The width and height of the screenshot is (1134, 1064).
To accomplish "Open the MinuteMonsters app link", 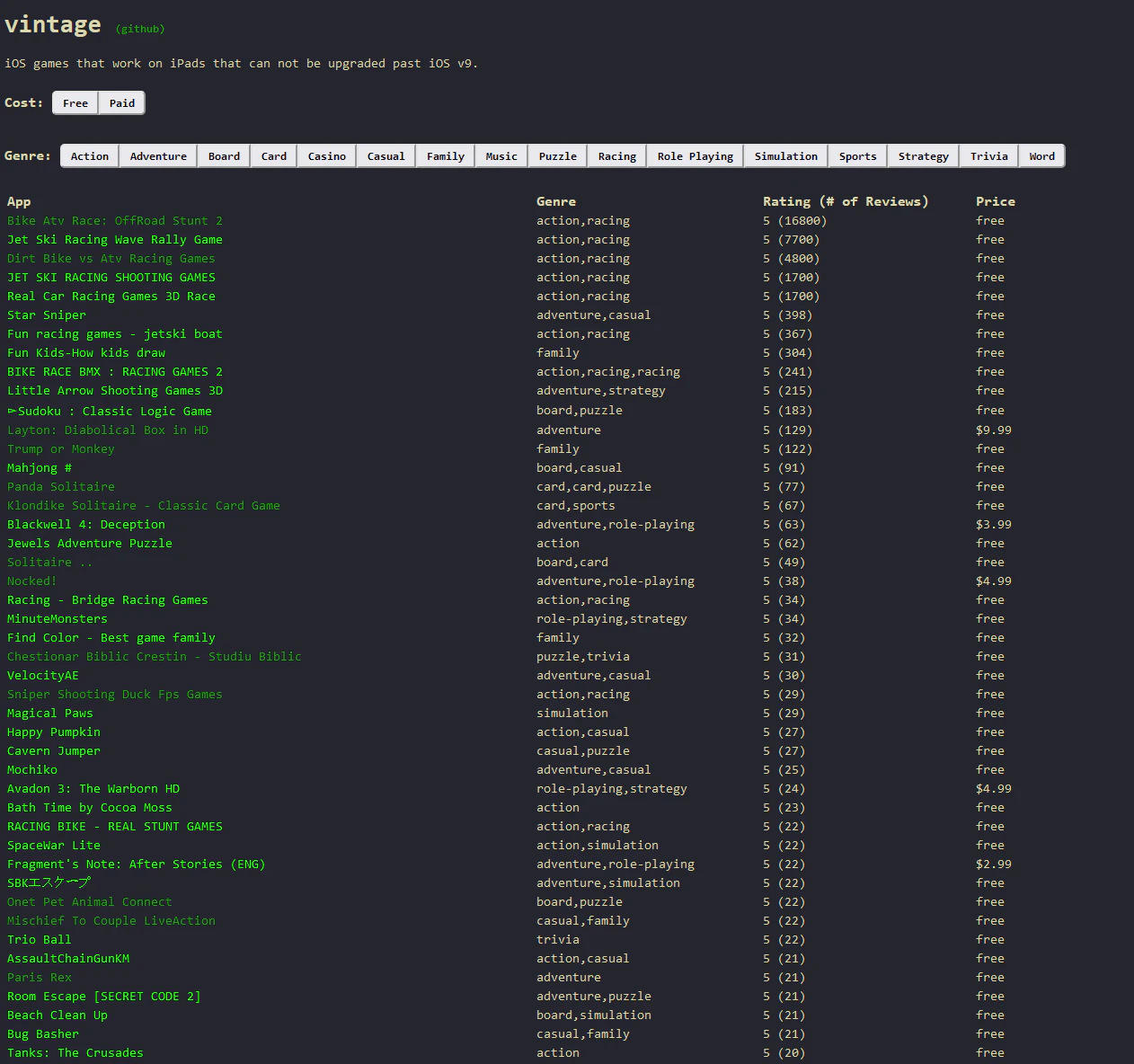I will (58, 619).
